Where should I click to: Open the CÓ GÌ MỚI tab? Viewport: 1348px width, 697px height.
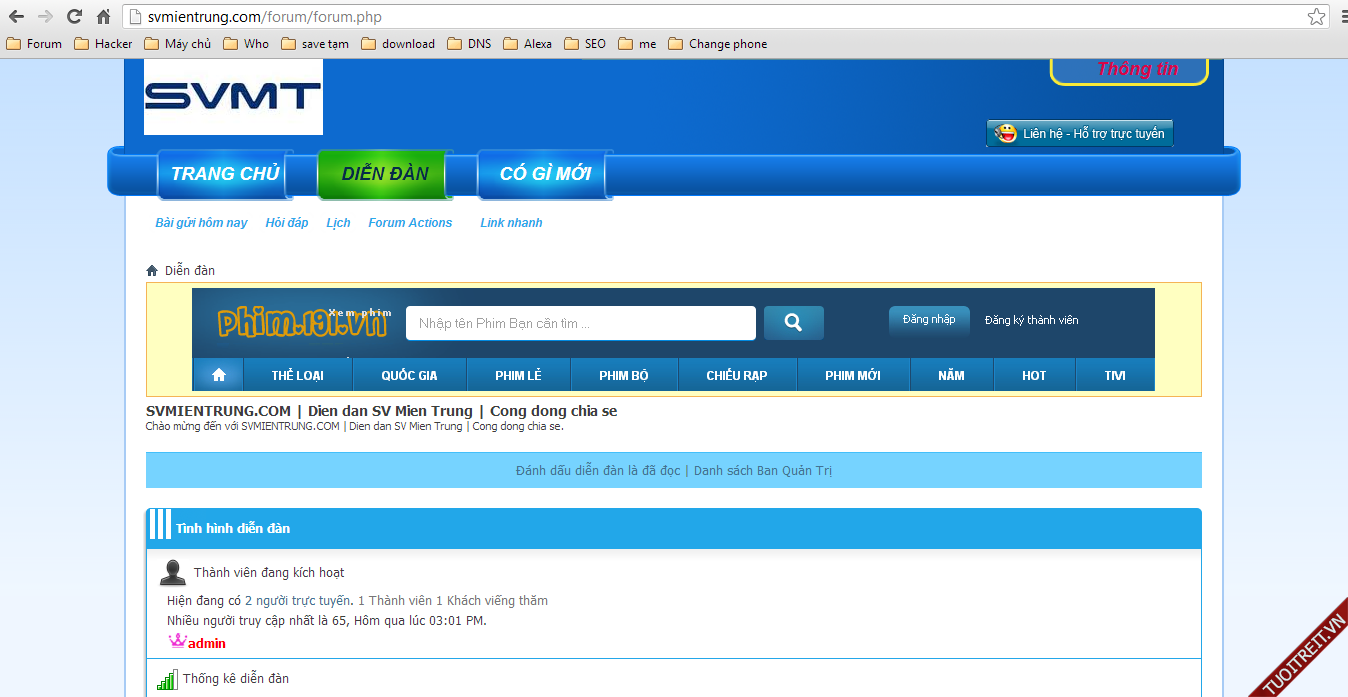click(545, 174)
